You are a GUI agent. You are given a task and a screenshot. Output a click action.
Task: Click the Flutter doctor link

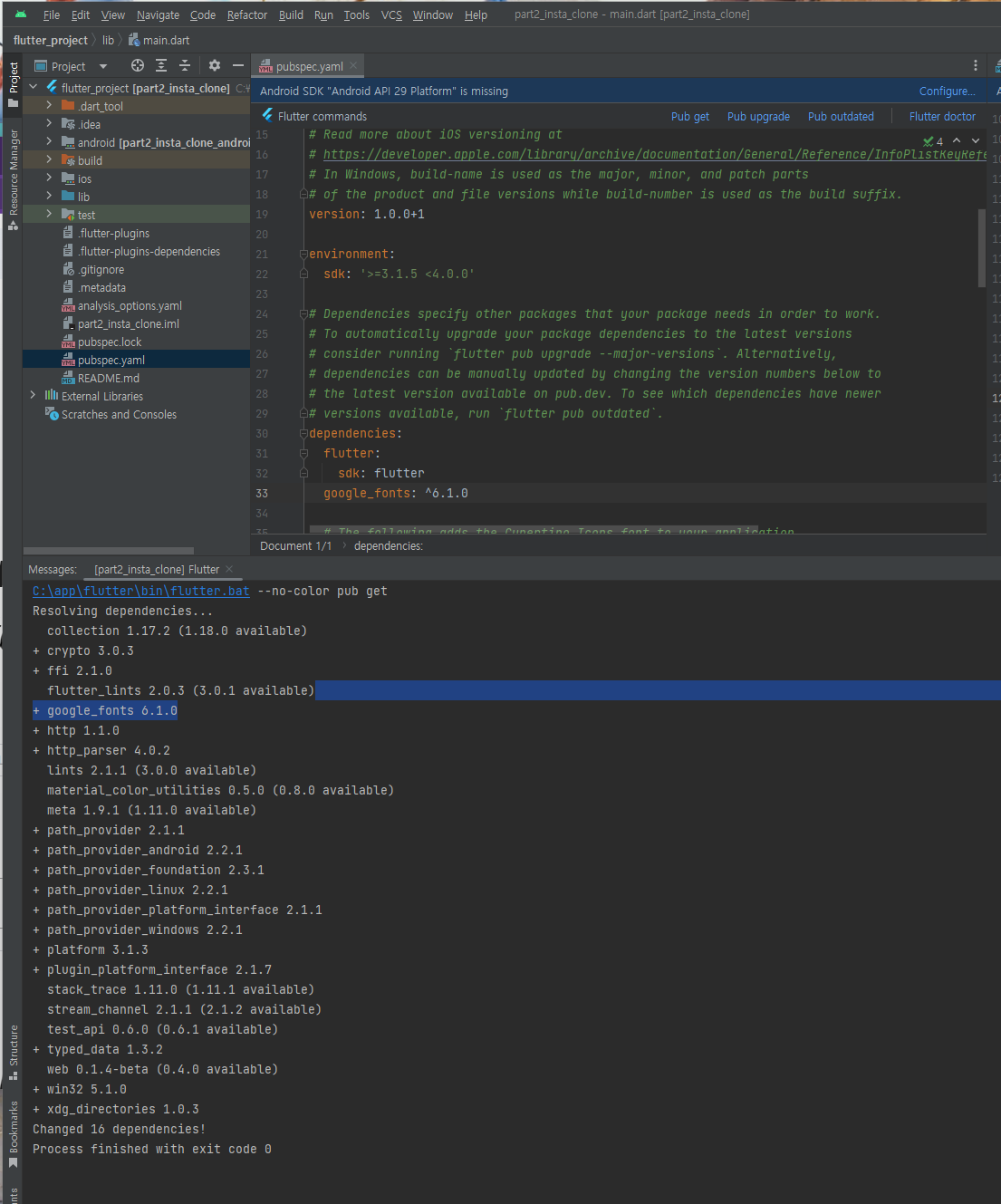pos(942,116)
